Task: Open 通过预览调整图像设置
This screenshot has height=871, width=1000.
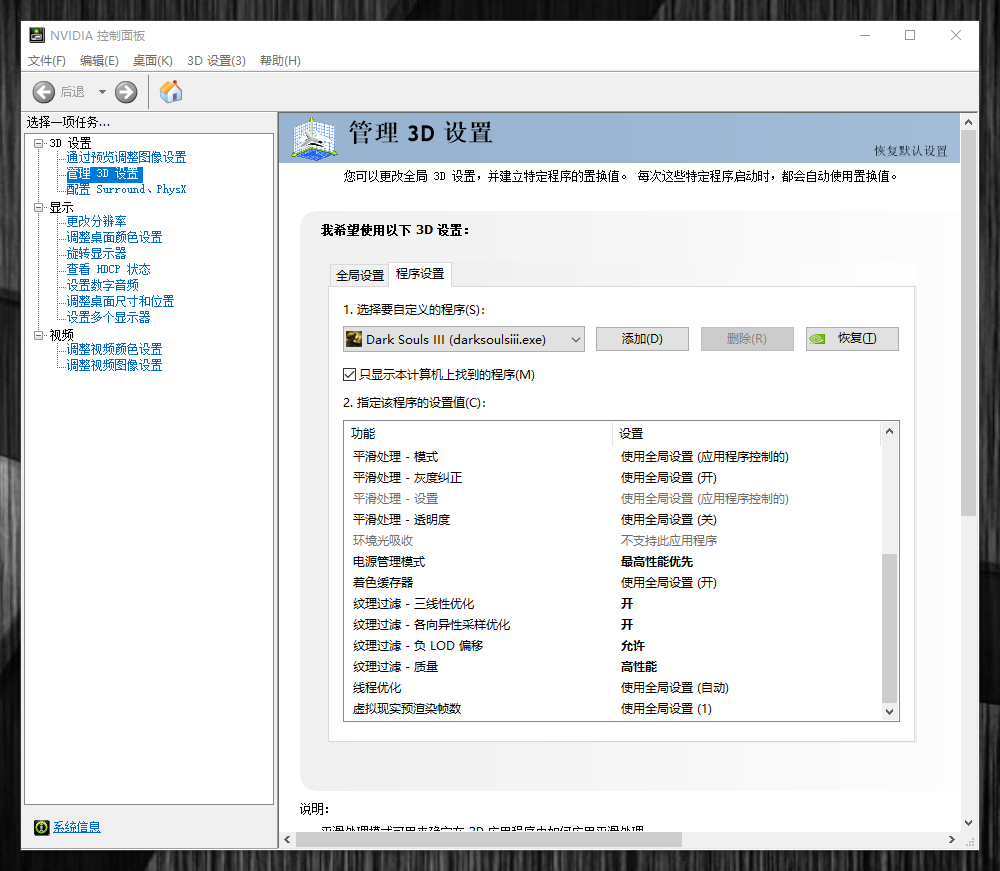Action: [x=126, y=157]
